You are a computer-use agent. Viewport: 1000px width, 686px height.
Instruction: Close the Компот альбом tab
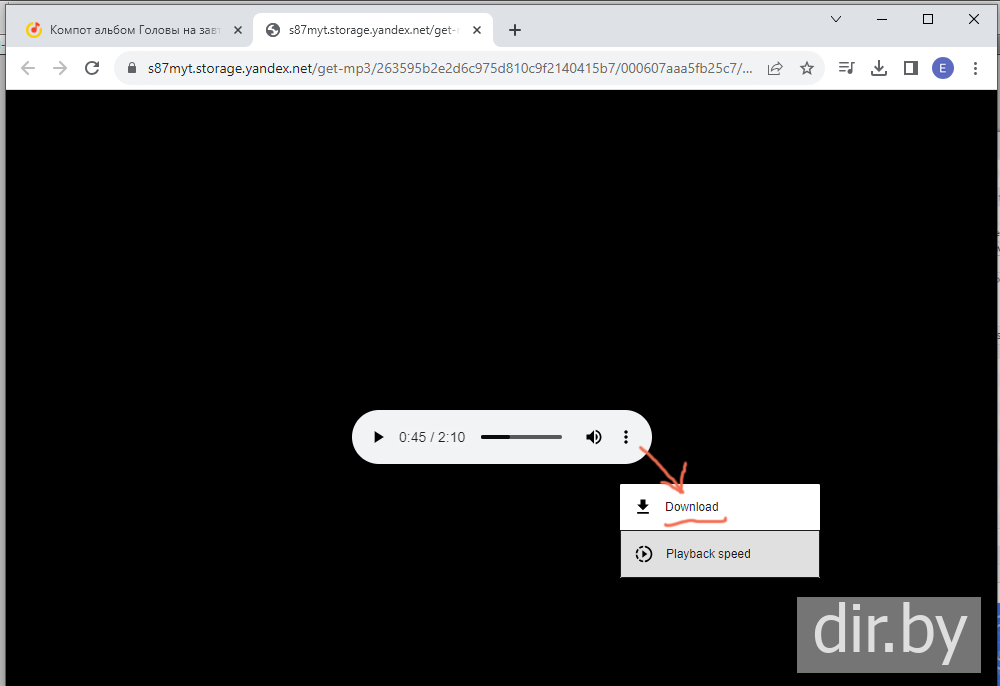pos(238,30)
